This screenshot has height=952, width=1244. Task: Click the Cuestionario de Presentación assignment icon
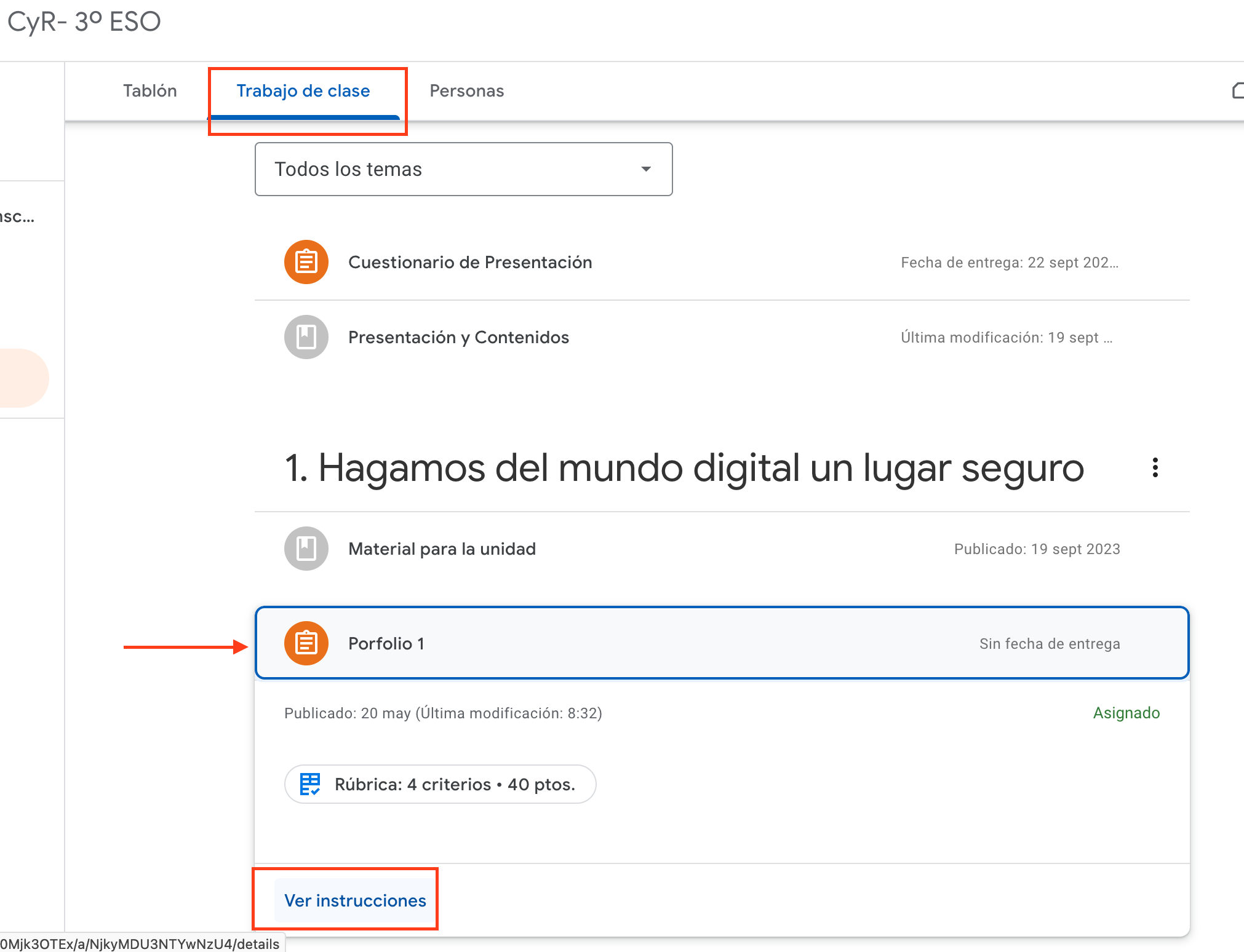pos(306,262)
